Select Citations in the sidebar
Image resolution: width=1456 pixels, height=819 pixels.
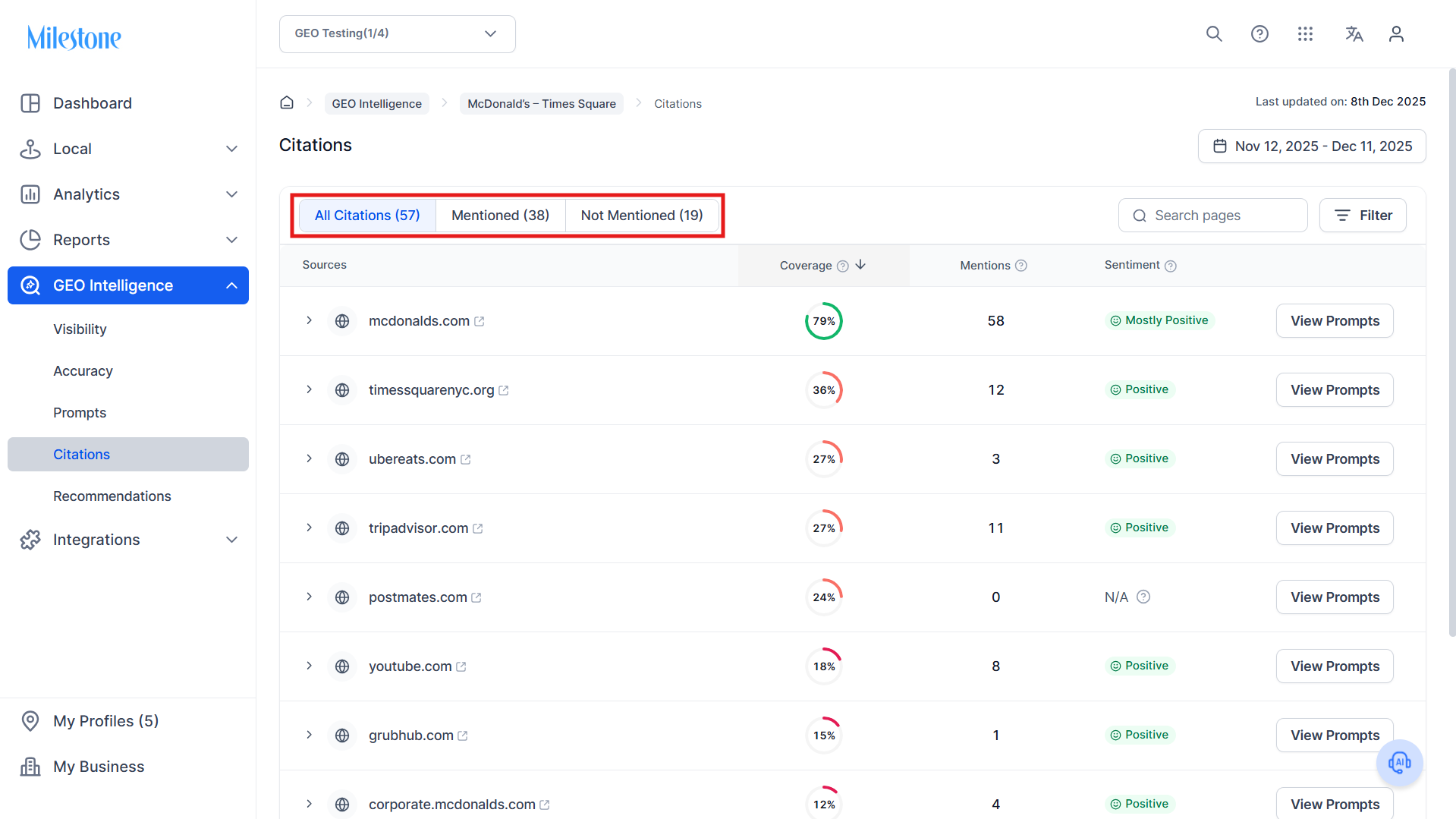click(128, 455)
